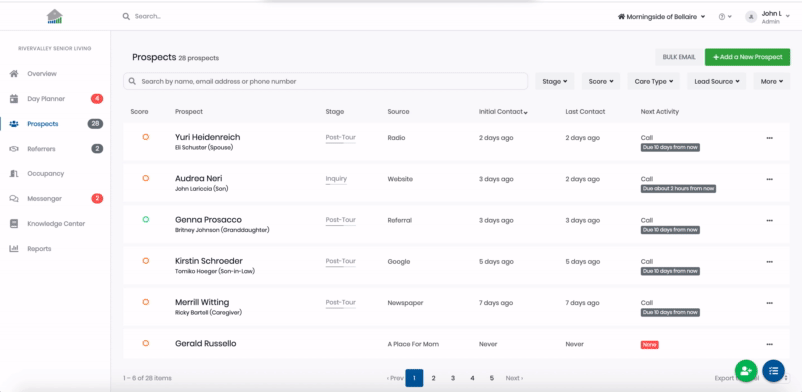Screen dimensions: 802x392
Task: Go to Occupancy in the sidebar
Action: pos(46,173)
